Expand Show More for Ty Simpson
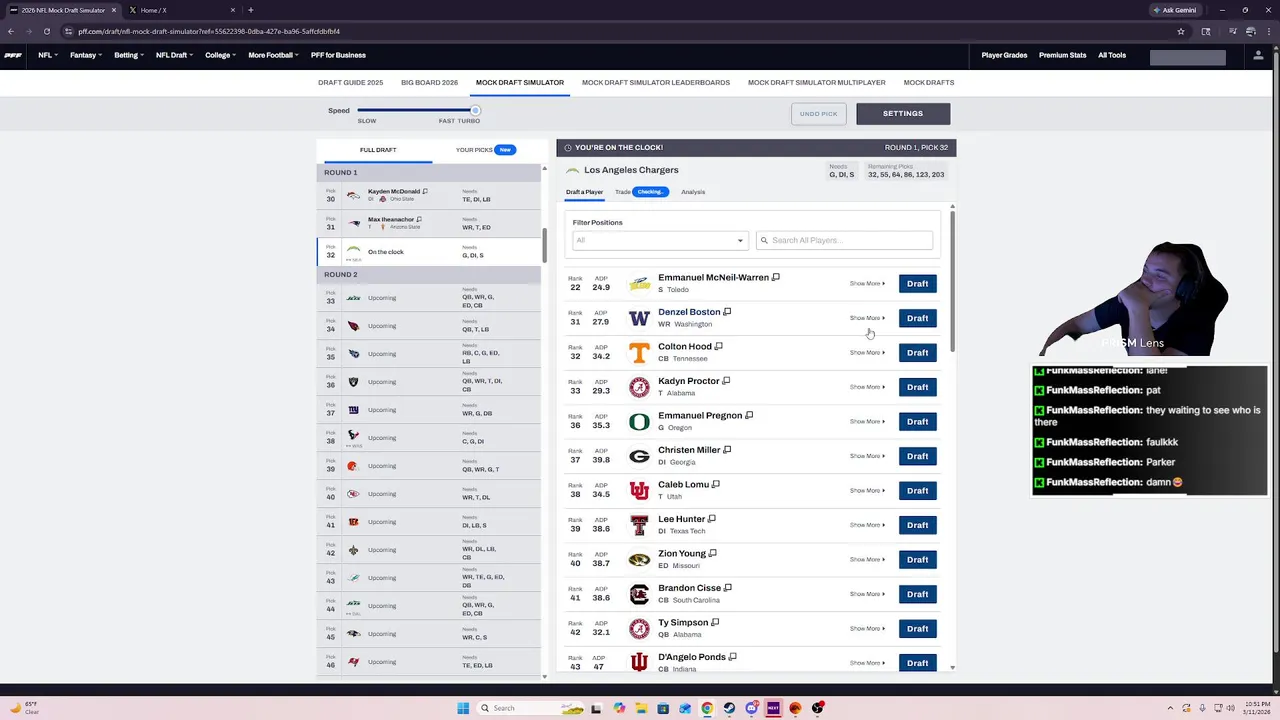The width and height of the screenshot is (1280, 720). (x=867, y=629)
